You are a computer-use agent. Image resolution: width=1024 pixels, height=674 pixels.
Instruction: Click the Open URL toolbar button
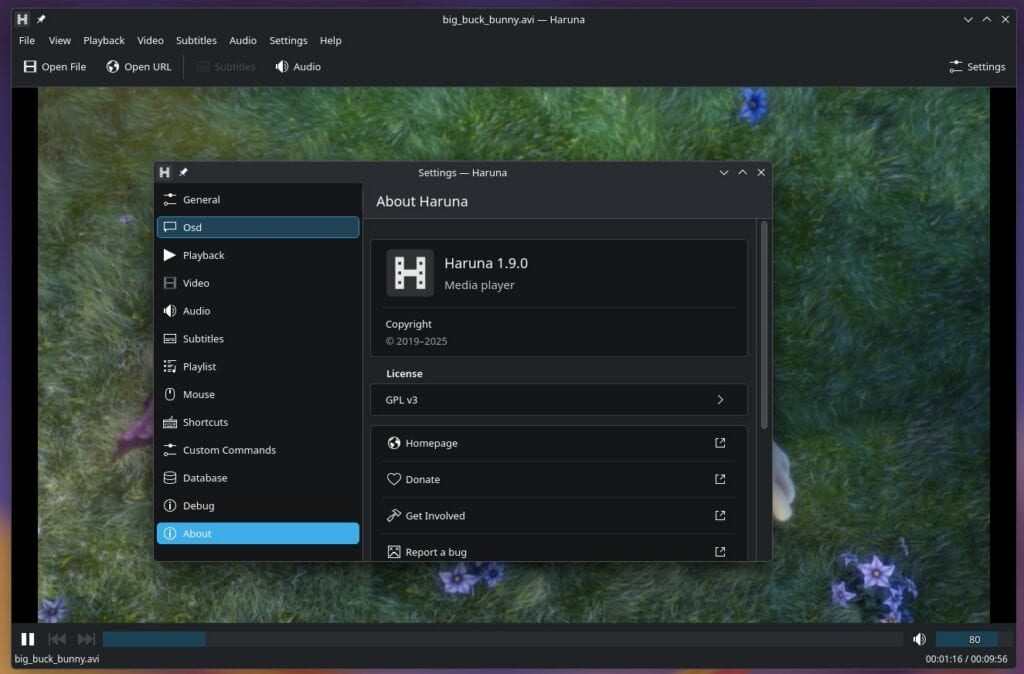point(139,67)
